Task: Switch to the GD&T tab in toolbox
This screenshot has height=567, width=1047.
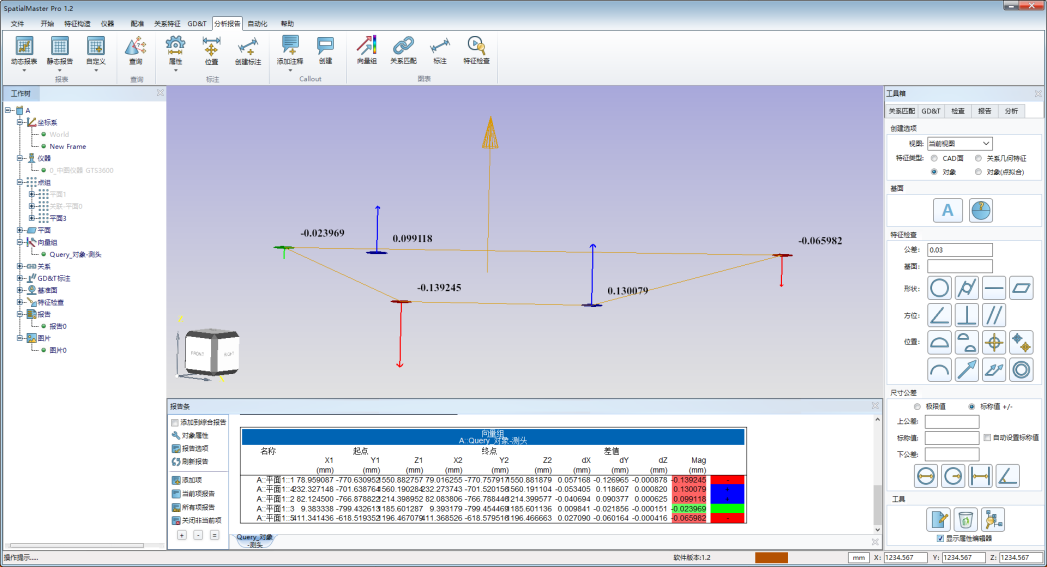Action: coord(930,111)
